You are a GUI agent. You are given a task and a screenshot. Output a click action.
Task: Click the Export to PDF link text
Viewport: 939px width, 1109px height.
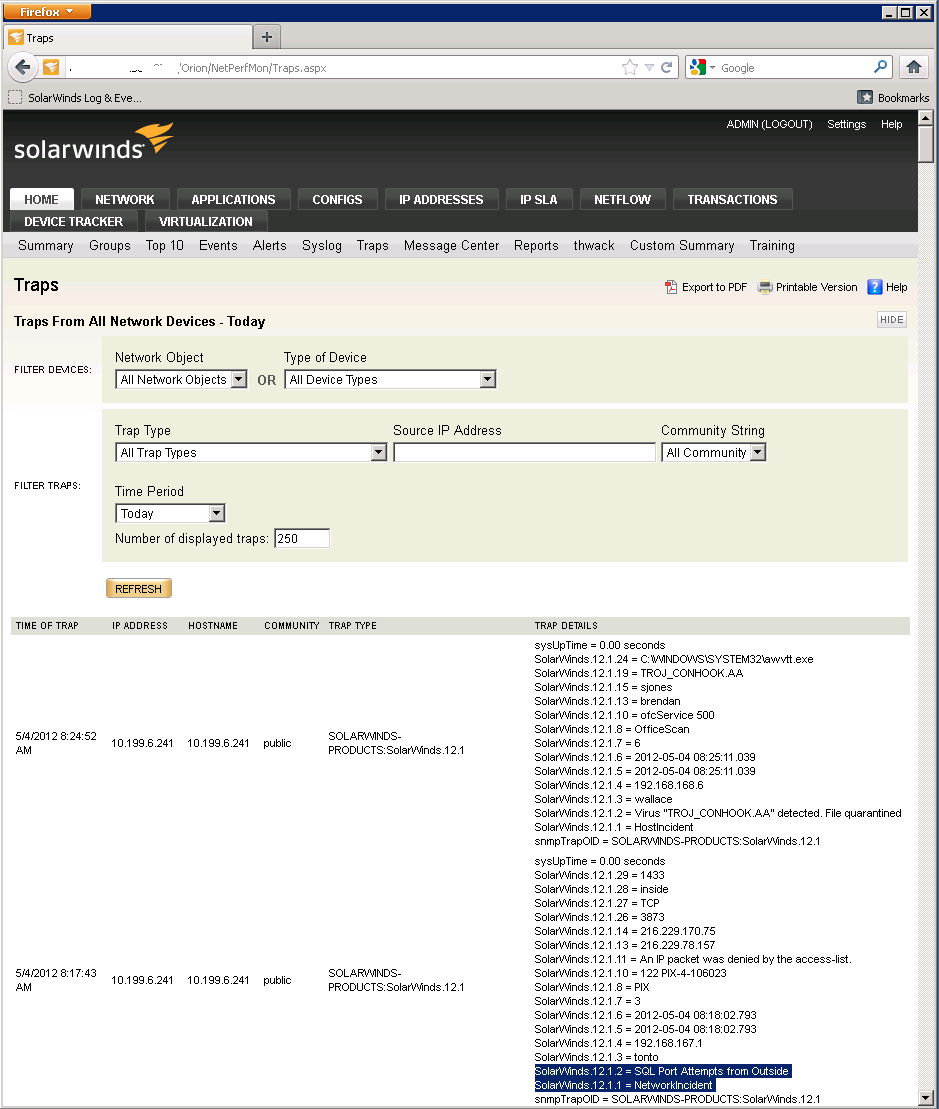point(714,287)
